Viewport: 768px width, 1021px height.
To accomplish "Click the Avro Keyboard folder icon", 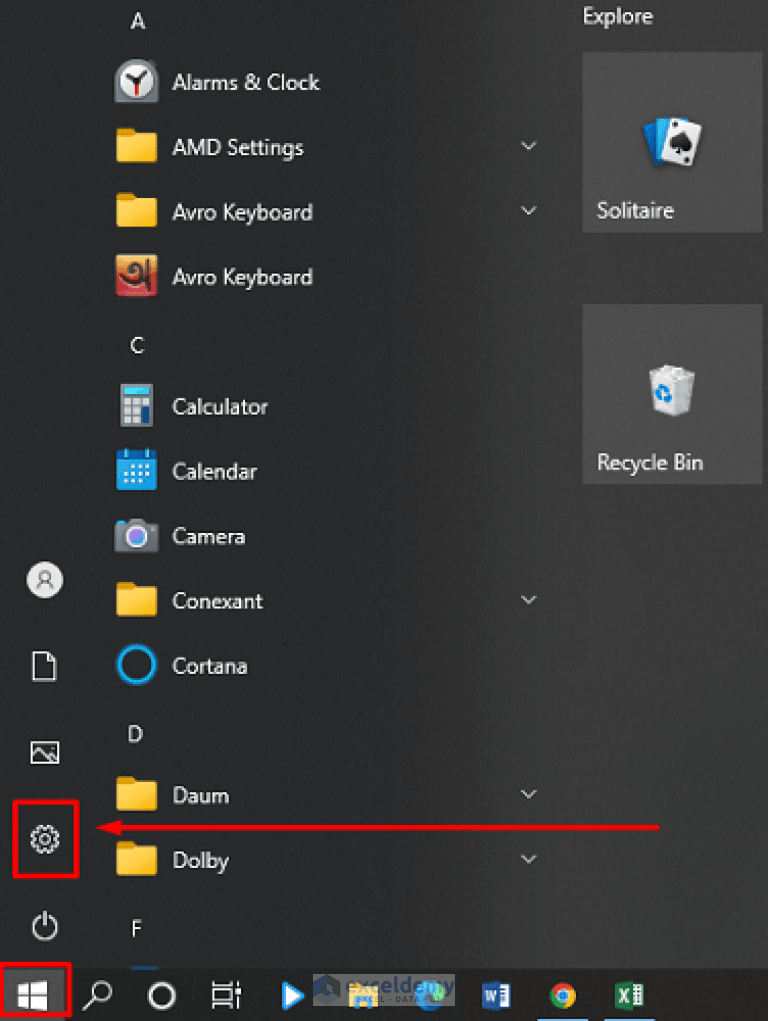I will click(x=136, y=210).
